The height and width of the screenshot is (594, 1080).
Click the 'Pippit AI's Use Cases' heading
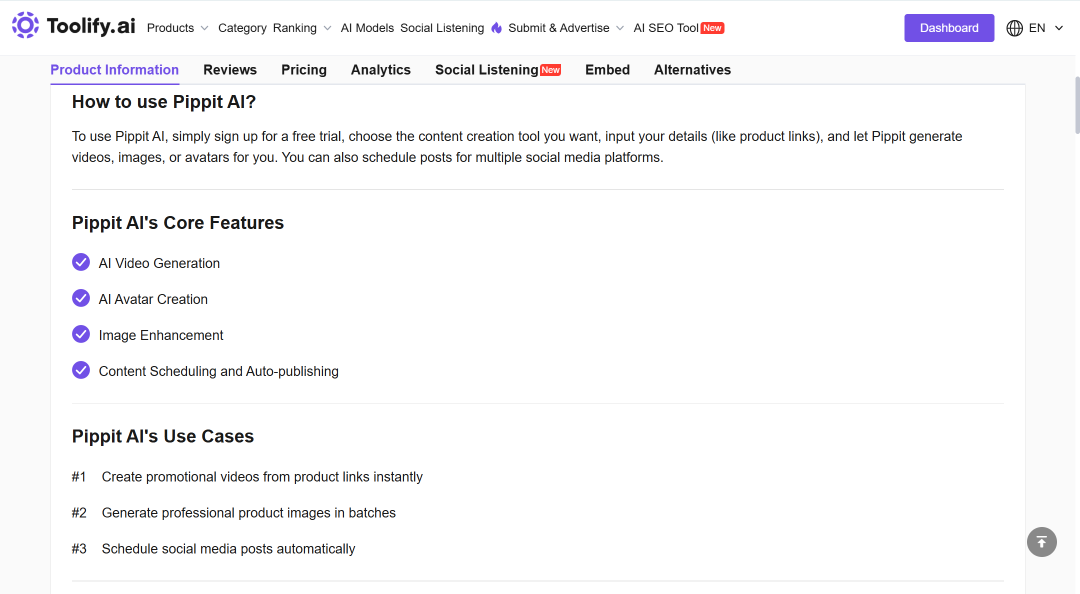pos(163,436)
